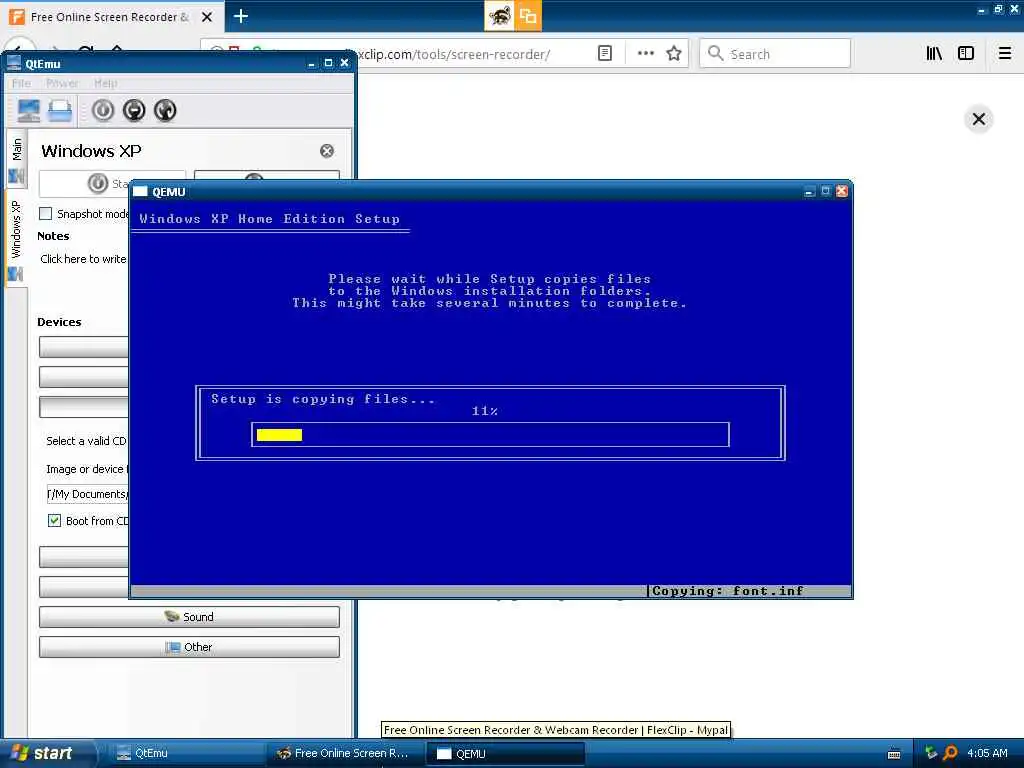Click the orange magnifier tray icon
Image resolution: width=1024 pixels, height=768 pixels.
950,753
